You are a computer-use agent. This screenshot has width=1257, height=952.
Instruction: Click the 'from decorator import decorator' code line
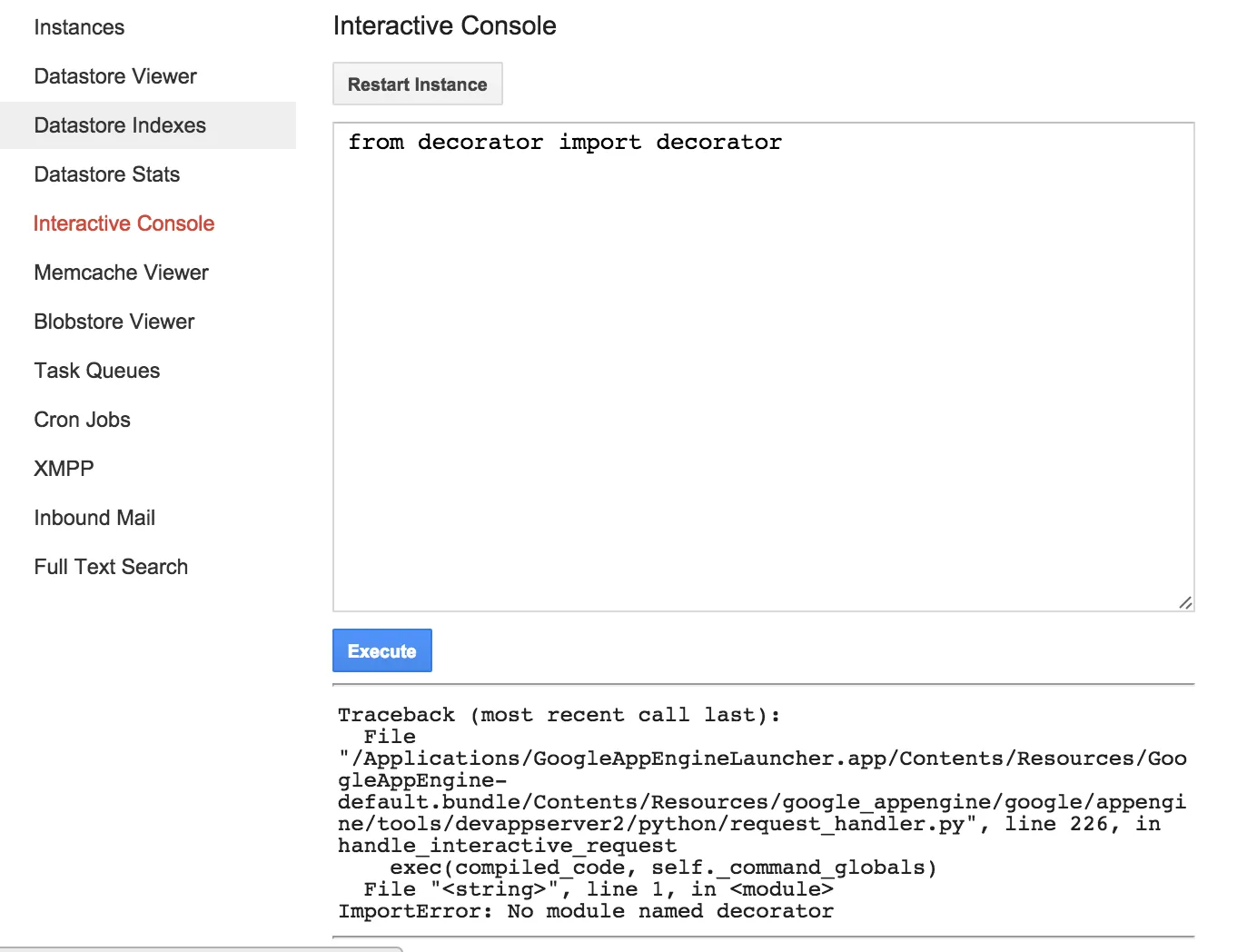(x=564, y=143)
